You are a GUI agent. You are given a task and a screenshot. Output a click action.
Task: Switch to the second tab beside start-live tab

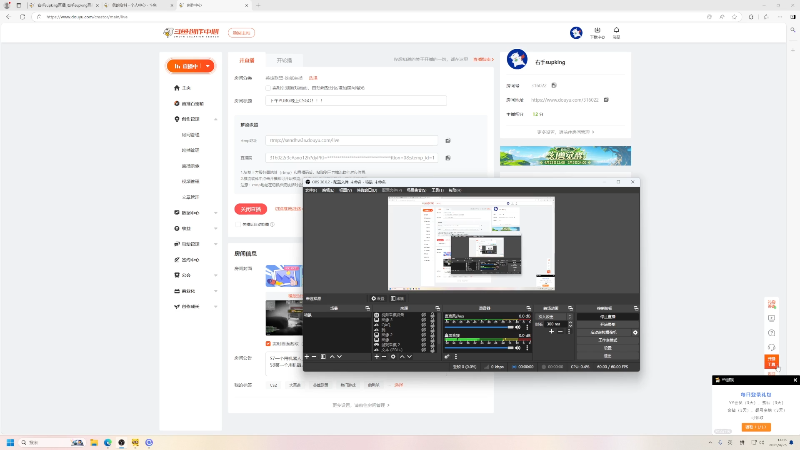284,60
